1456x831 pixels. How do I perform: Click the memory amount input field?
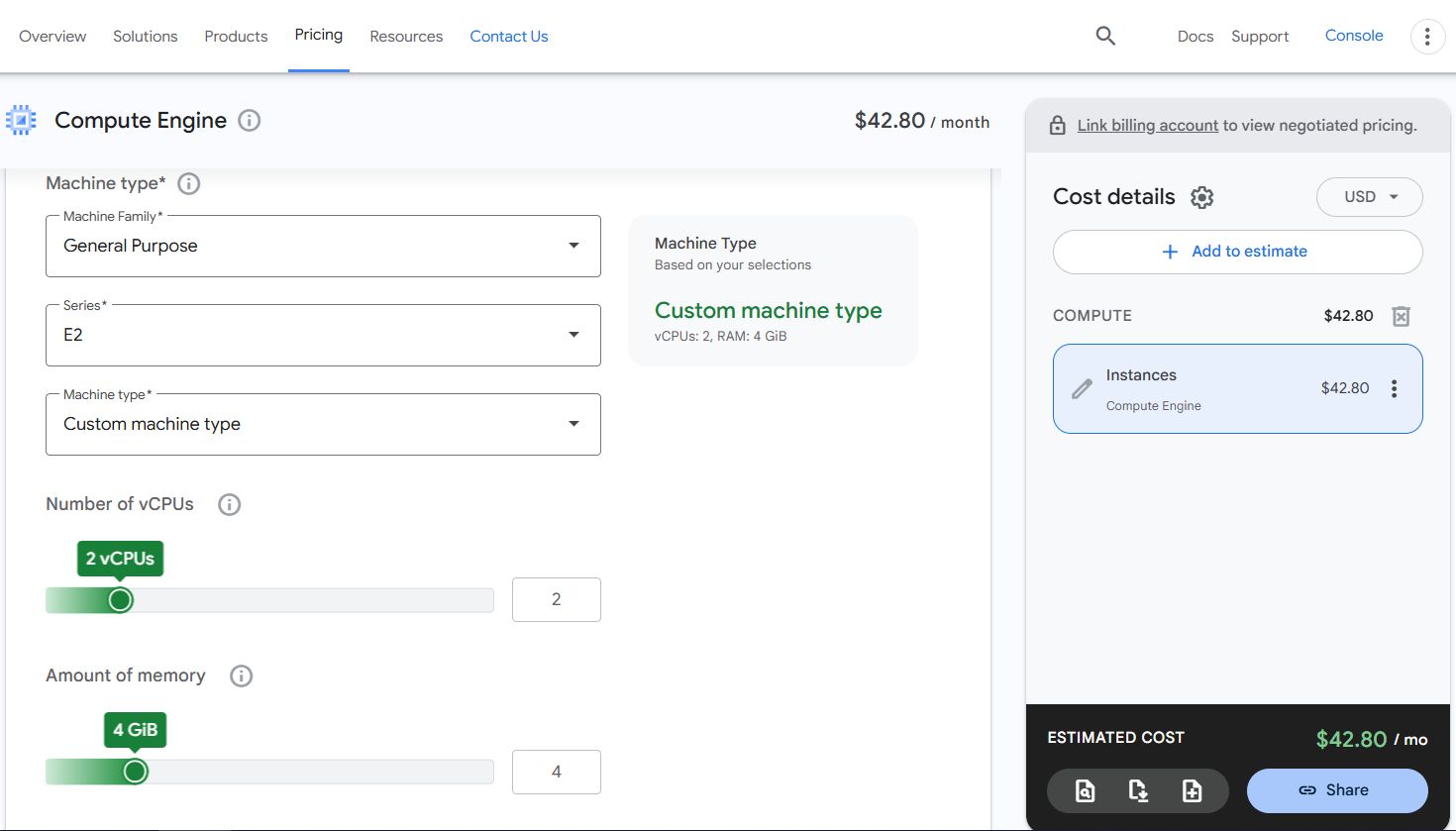pyautogui.click(x=556, y=772)
